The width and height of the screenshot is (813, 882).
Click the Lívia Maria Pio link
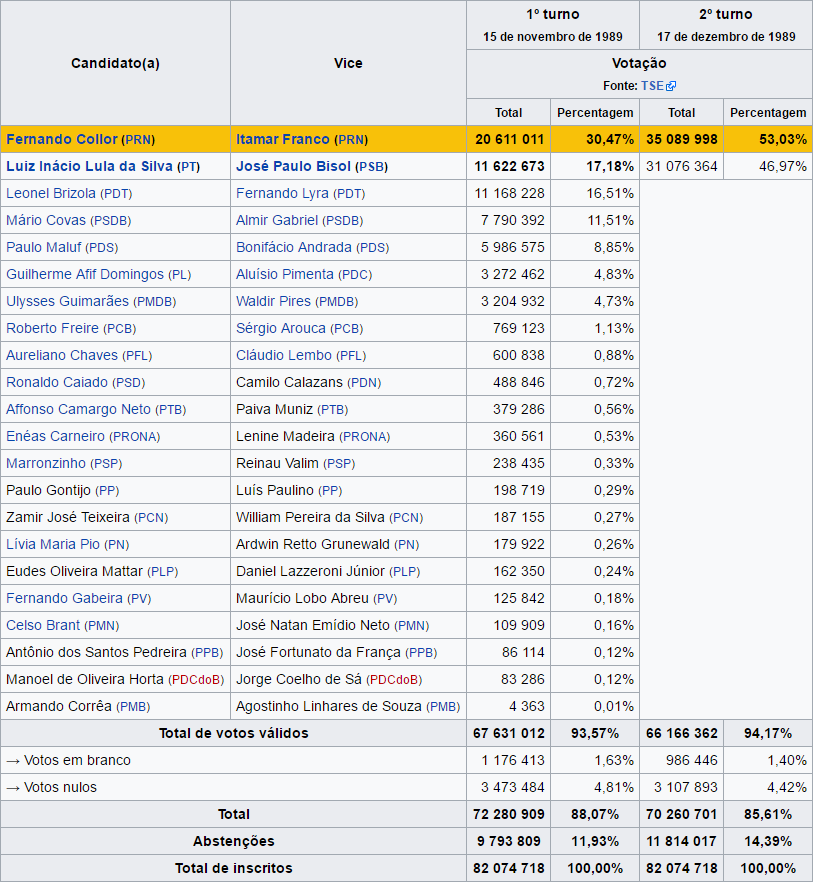(53, 544)
